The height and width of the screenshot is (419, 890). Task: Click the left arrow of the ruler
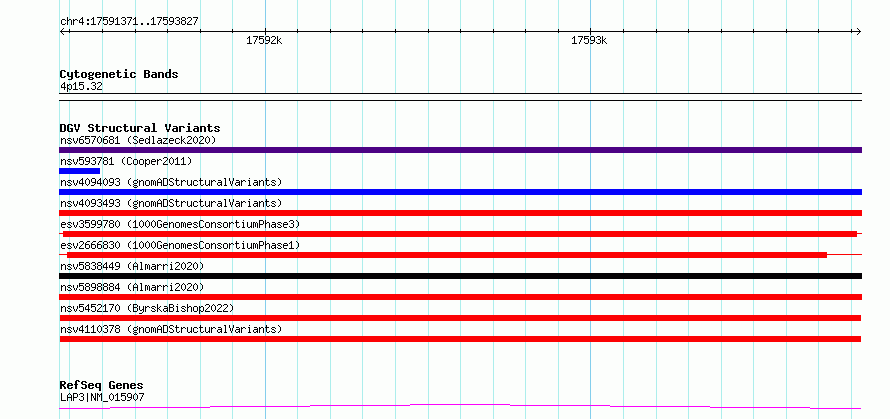coord(63,31)
